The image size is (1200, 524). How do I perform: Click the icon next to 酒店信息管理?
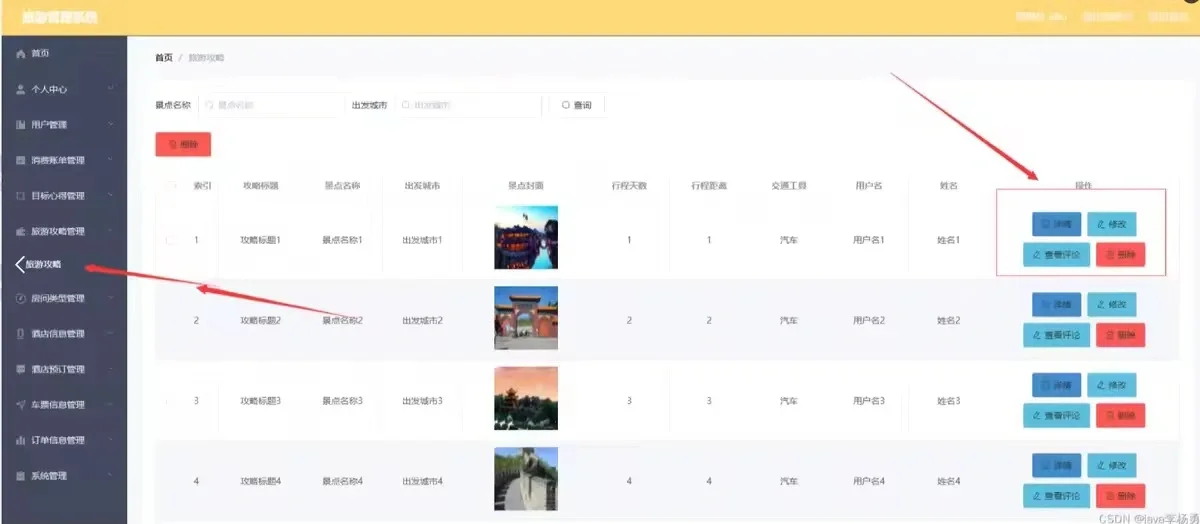(21, 334)
